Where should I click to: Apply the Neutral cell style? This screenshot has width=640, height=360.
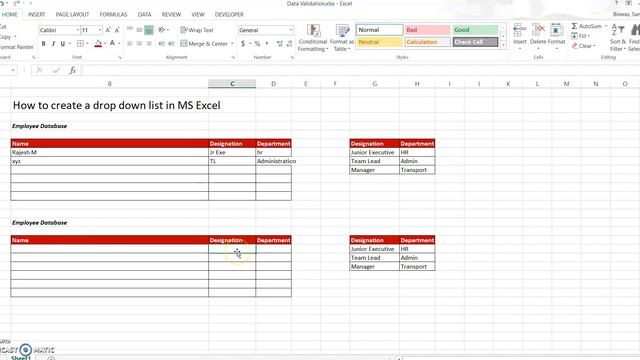coord(380,42)
